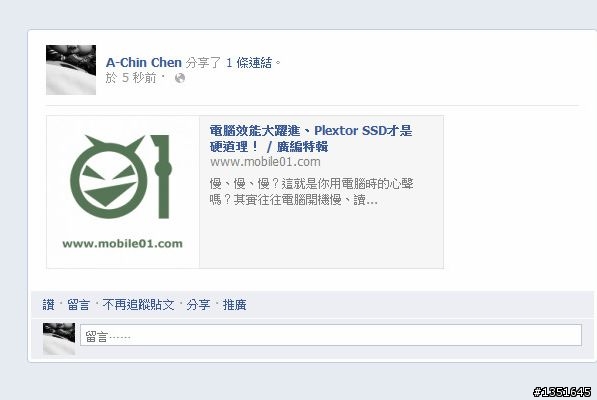Click the "1" numeral of the mobile01 logo

click(x=162, y=177)
